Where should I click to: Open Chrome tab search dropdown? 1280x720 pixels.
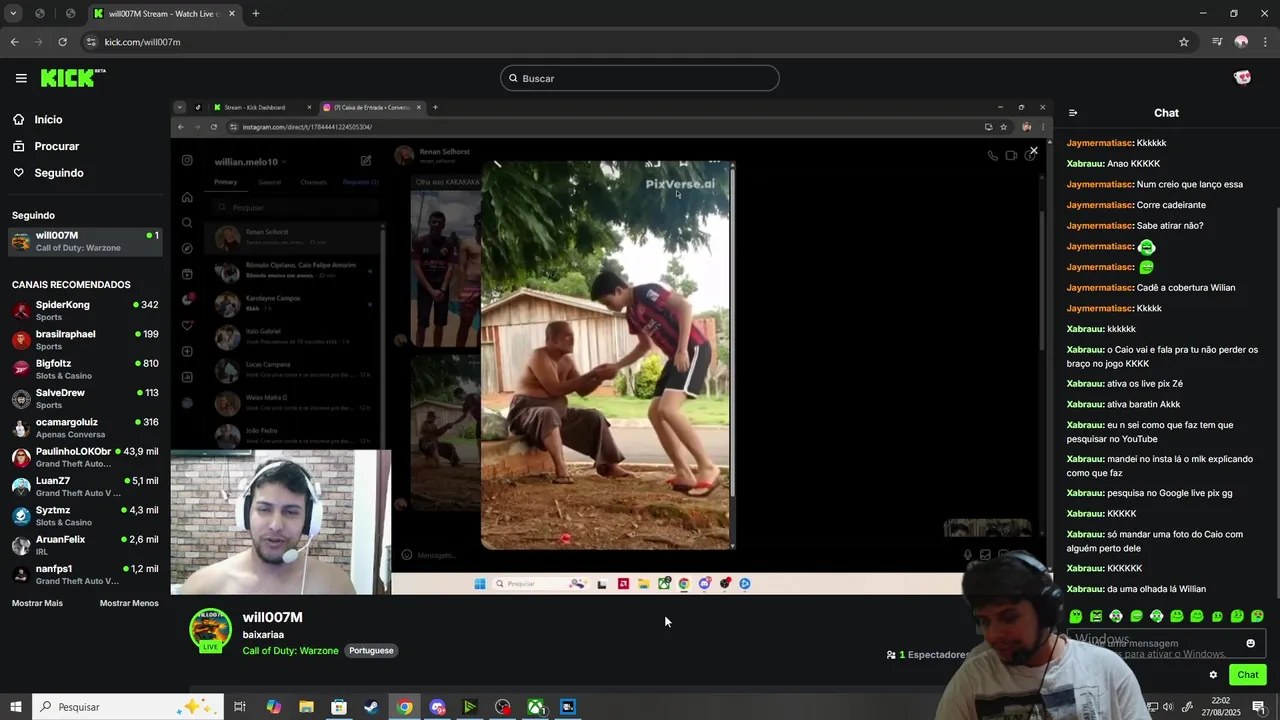pyautogui.click(x=13, y=14)
